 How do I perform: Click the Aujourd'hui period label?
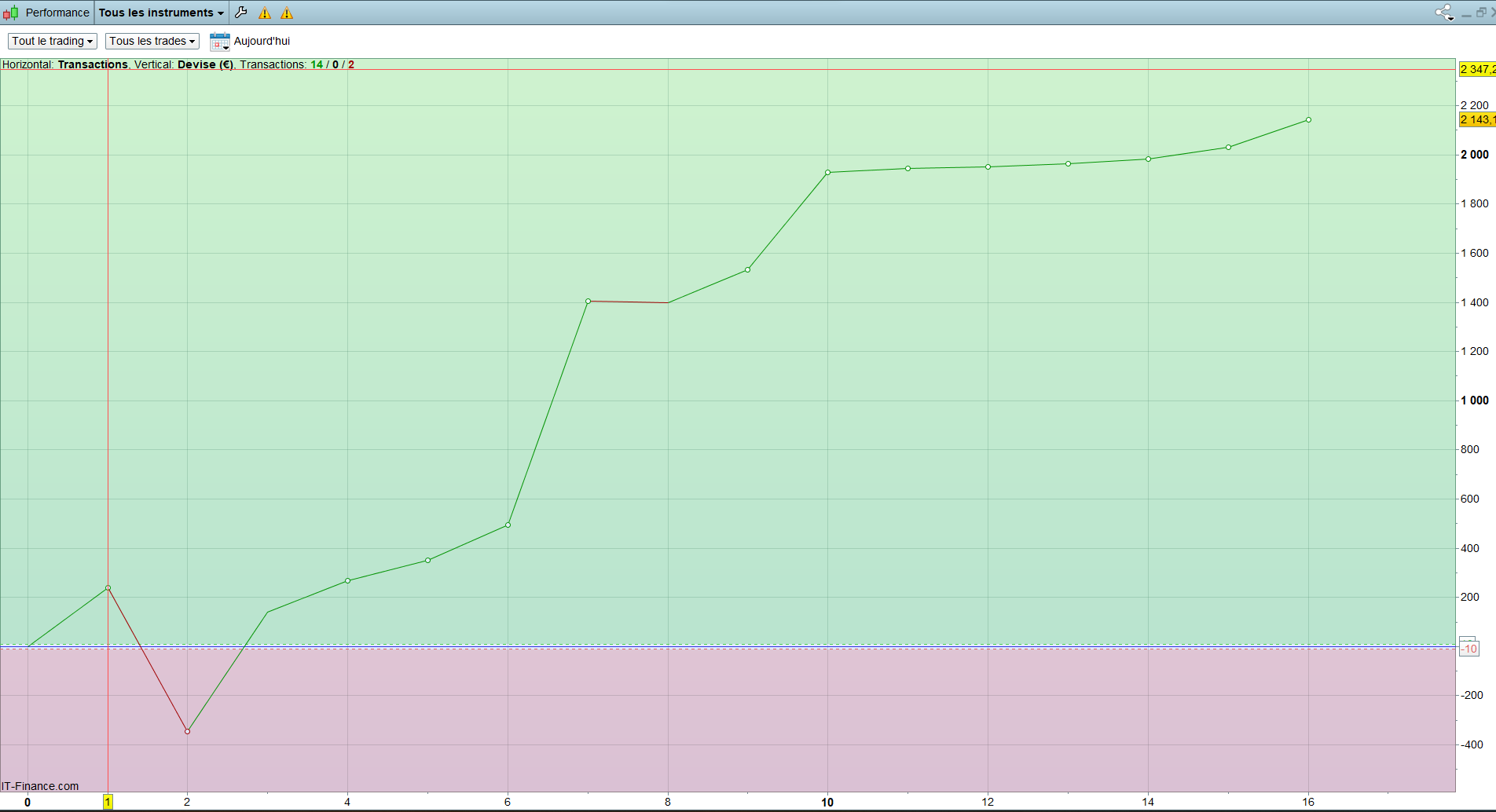click(262, 41)
